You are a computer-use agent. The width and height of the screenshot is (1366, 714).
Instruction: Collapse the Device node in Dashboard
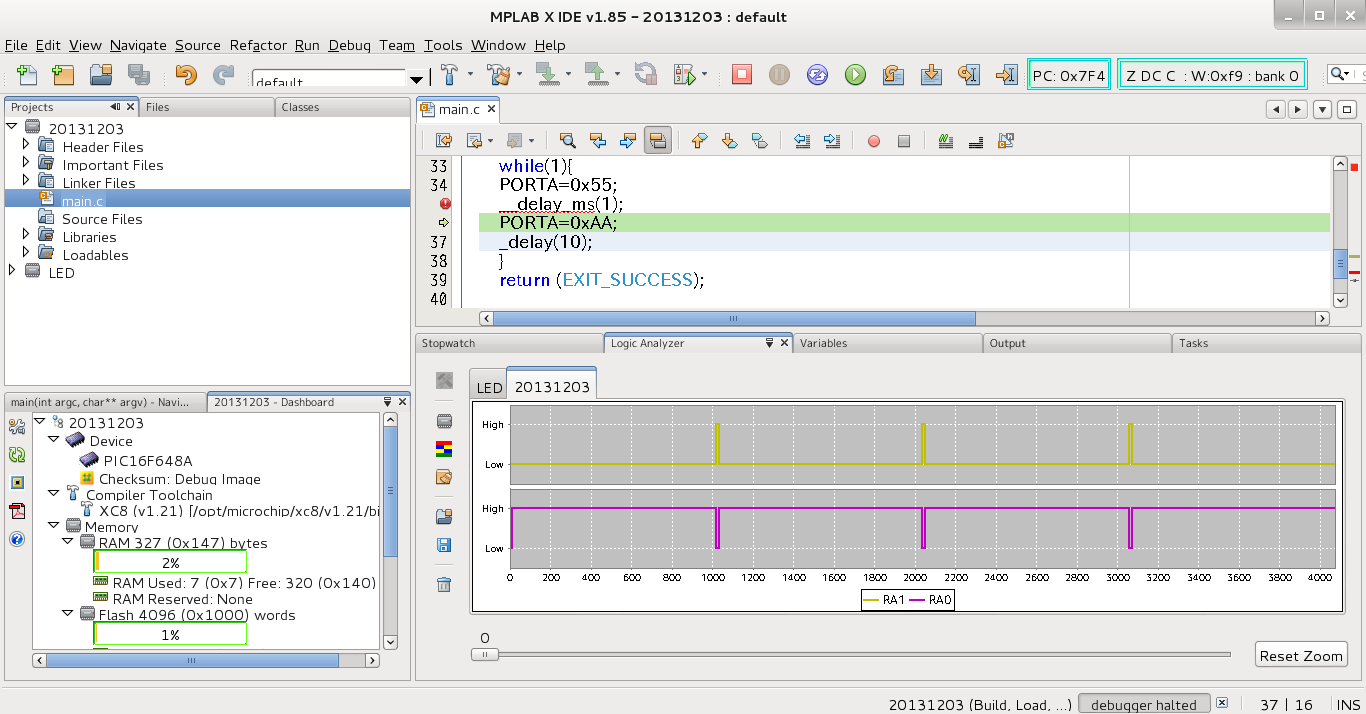coord(54,440)
